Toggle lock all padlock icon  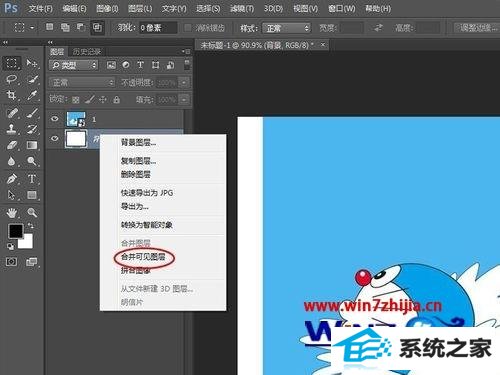pos(116,99)
